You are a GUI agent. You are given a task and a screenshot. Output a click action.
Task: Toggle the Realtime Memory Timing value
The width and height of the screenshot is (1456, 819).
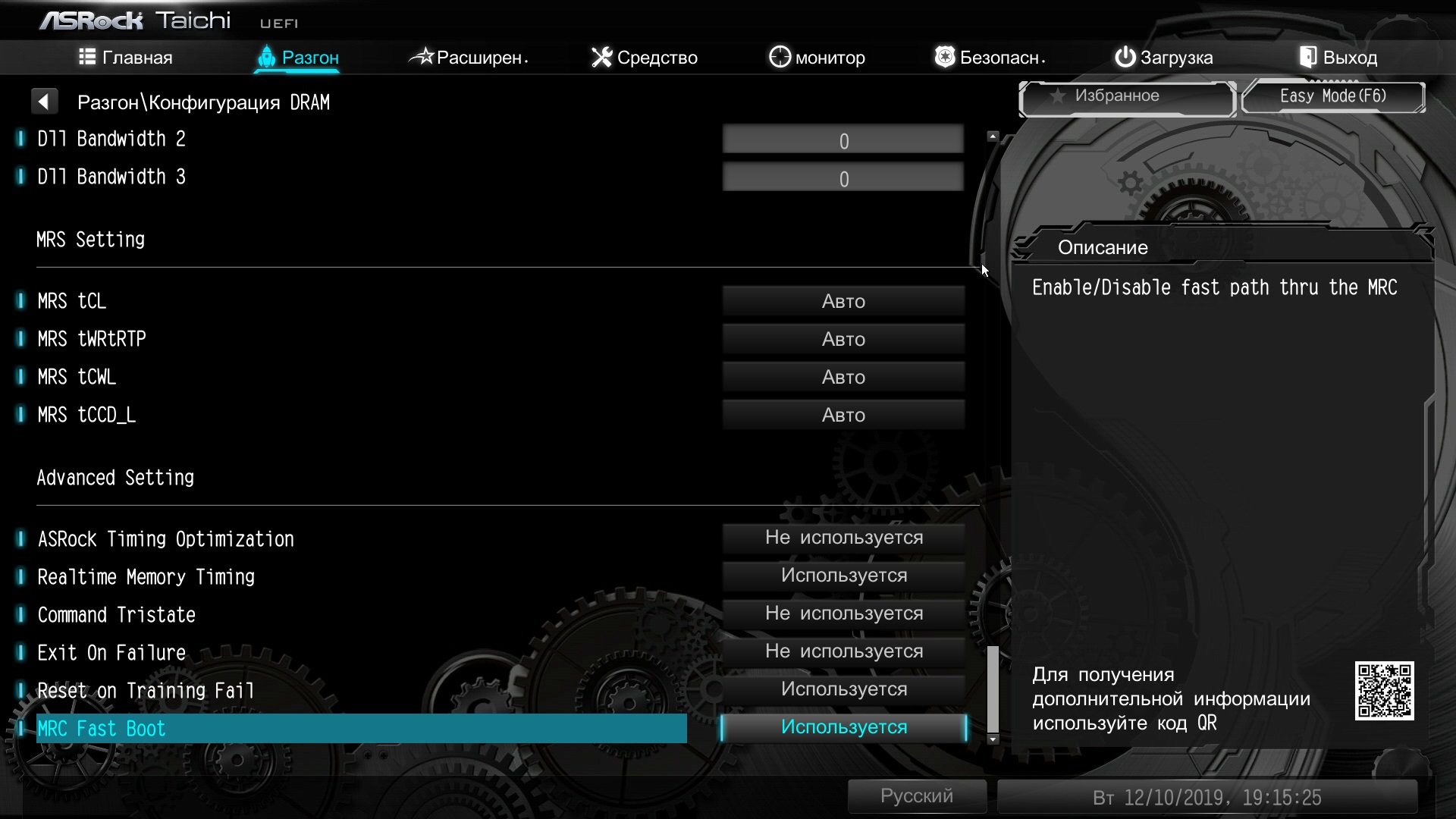(x=843, y=576)
